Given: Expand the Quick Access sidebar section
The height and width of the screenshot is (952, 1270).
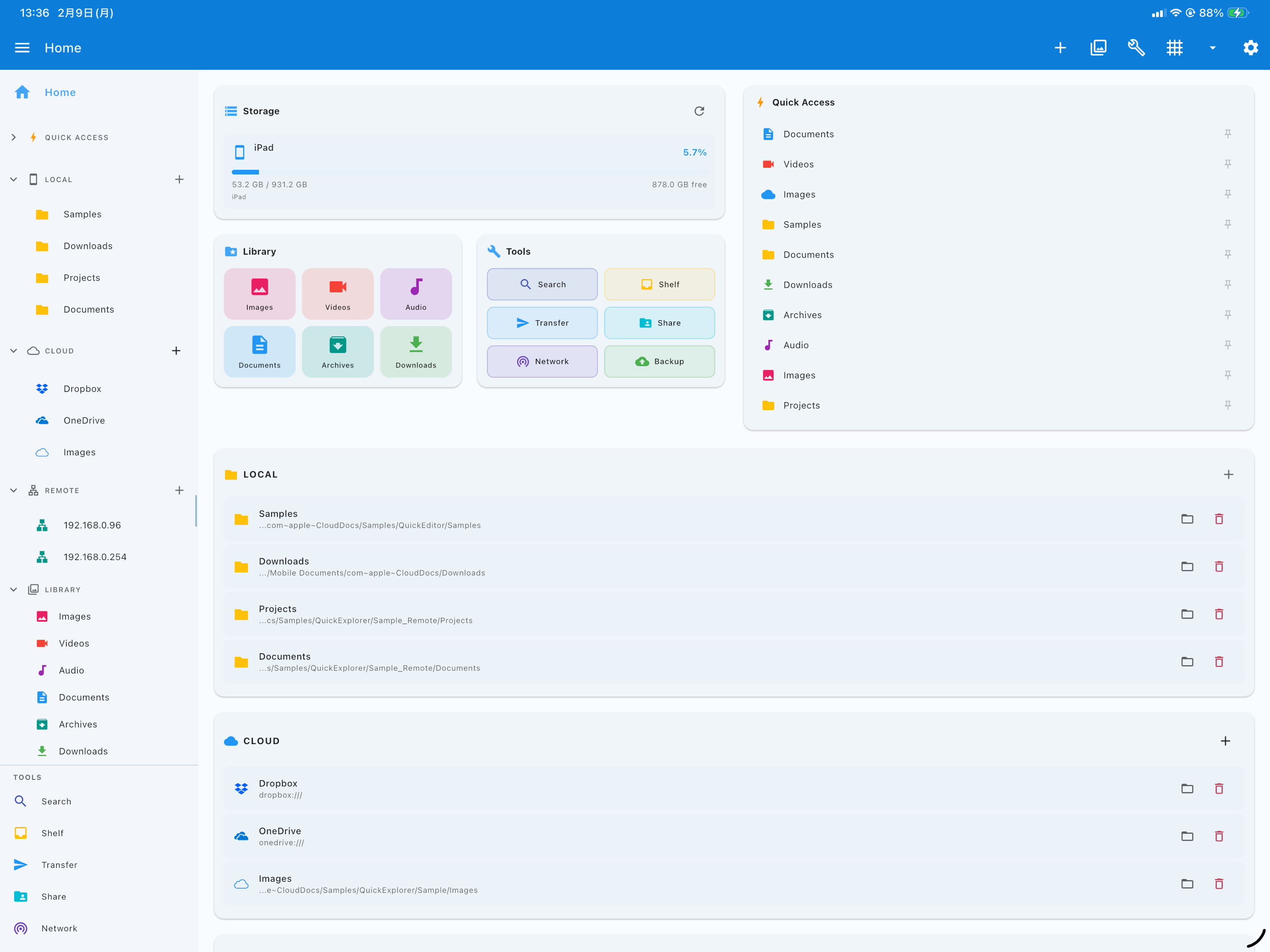Looking at the screenshot, I should (x=14, y=137).
